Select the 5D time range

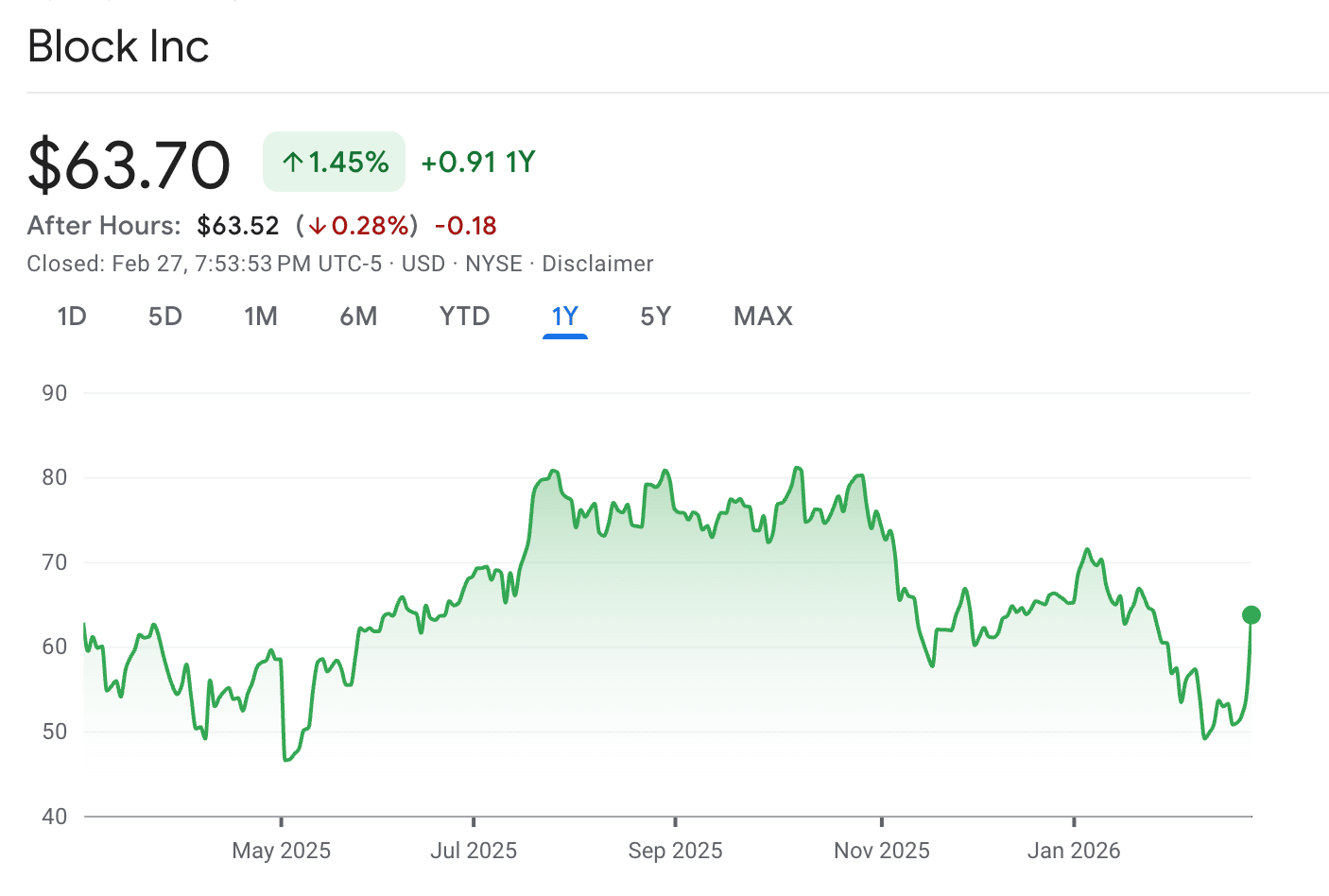tap(165, 317)
